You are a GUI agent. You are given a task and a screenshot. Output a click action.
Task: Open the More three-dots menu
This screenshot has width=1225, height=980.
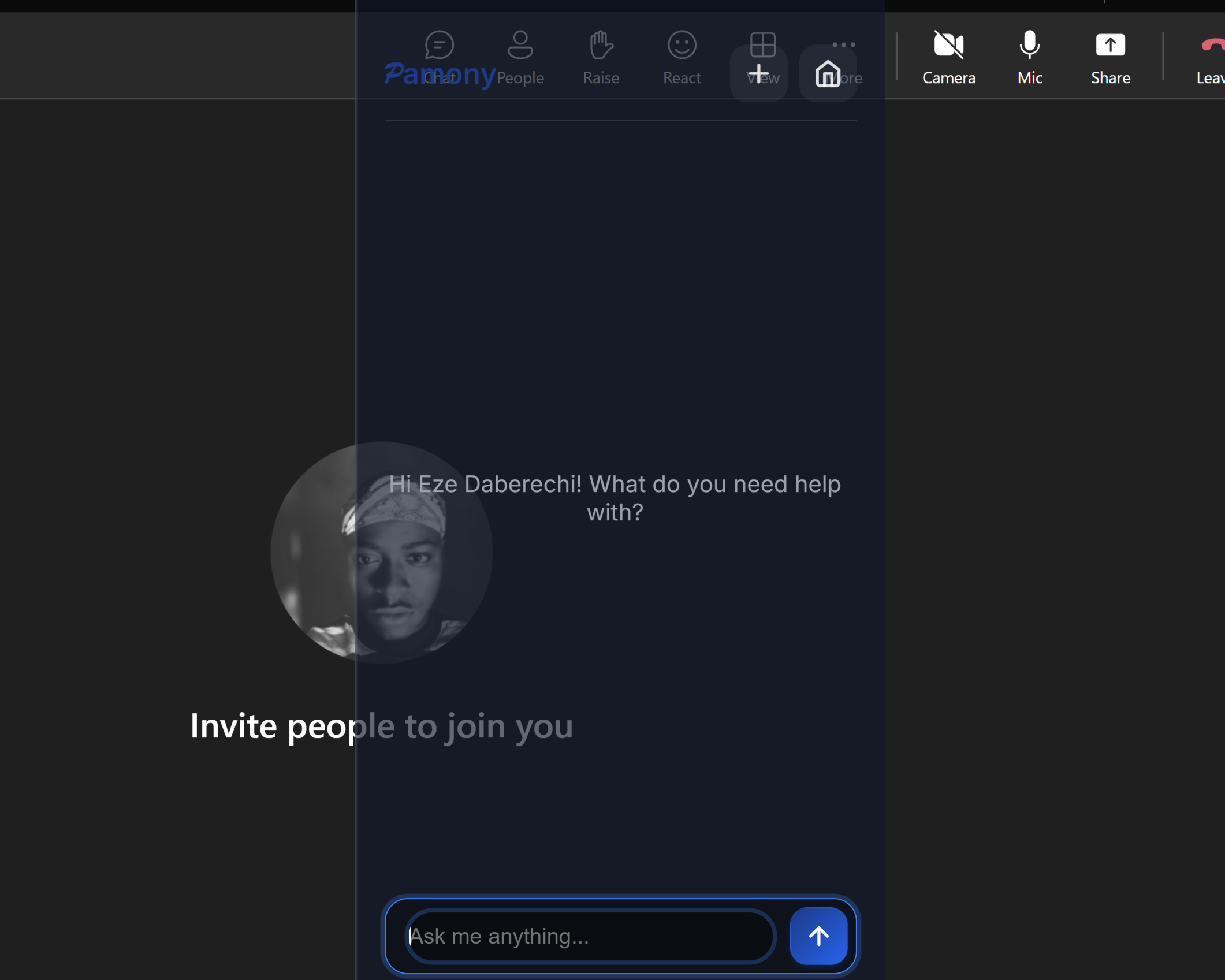(x=843, y=44)
